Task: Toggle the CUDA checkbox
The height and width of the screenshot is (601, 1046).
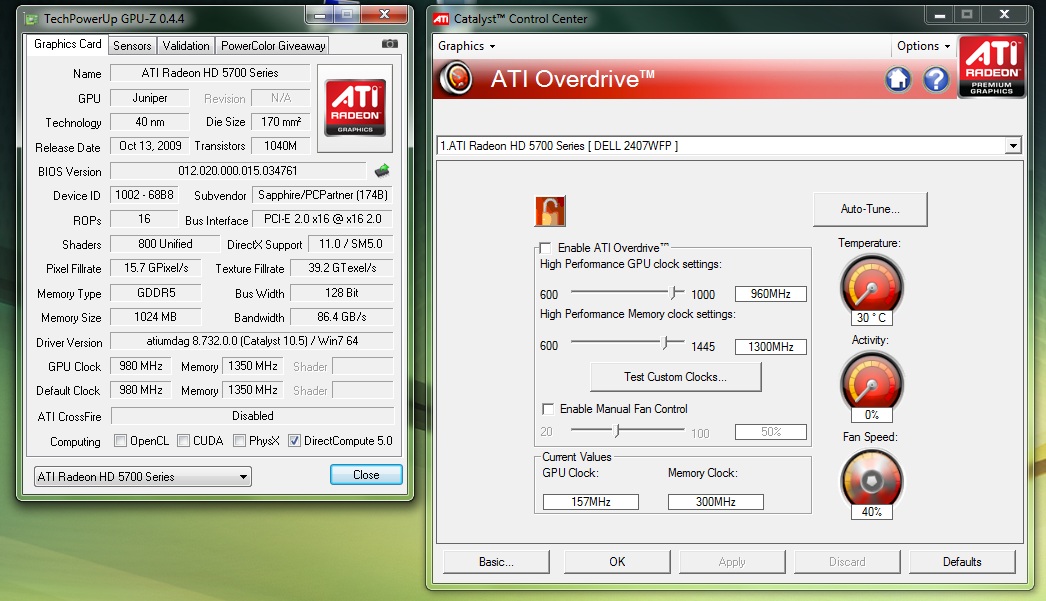Action: (x=183, y=441)
